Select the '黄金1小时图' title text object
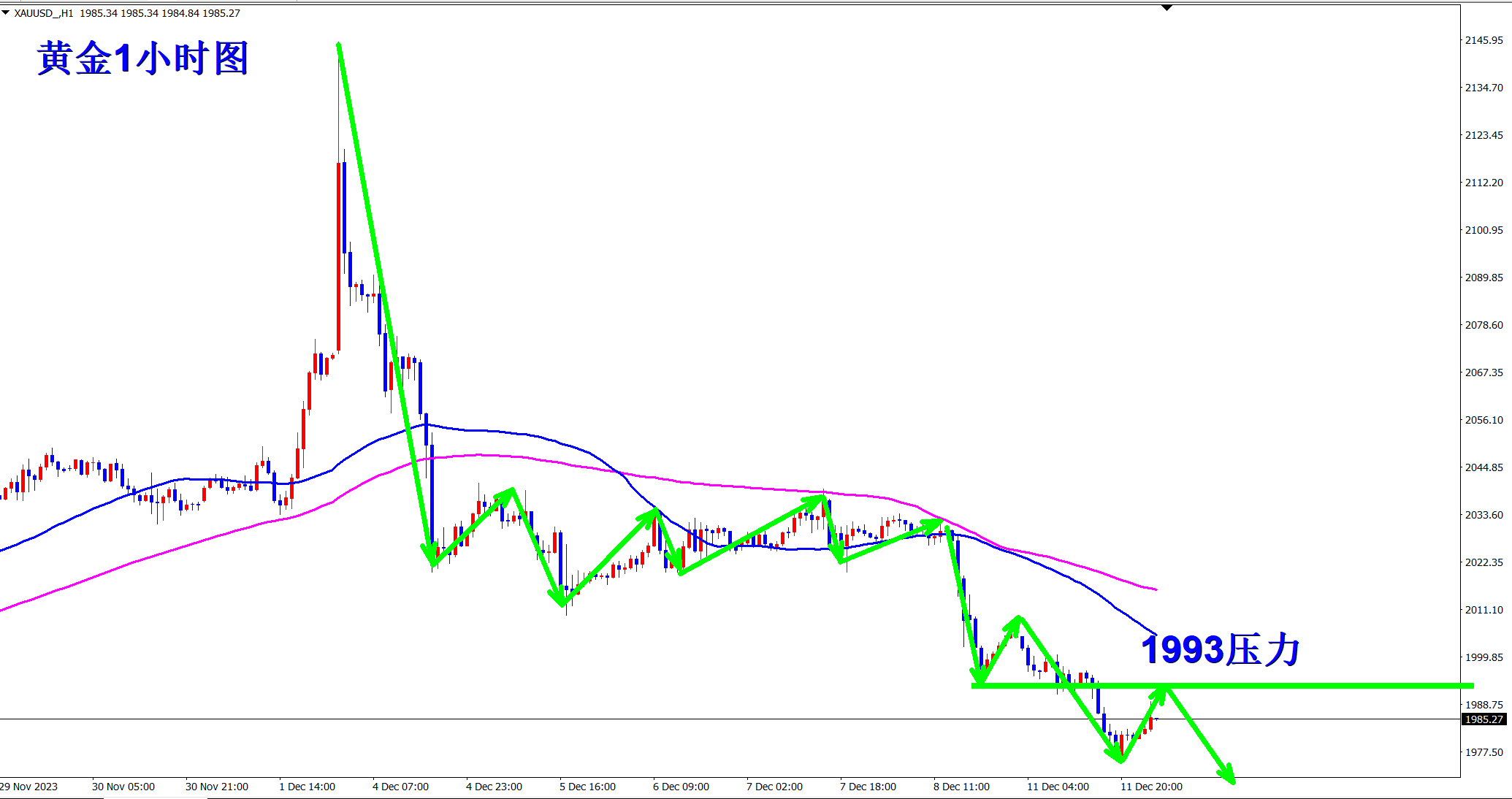The width and height of the screenshot is (1512, 799). 142,58
